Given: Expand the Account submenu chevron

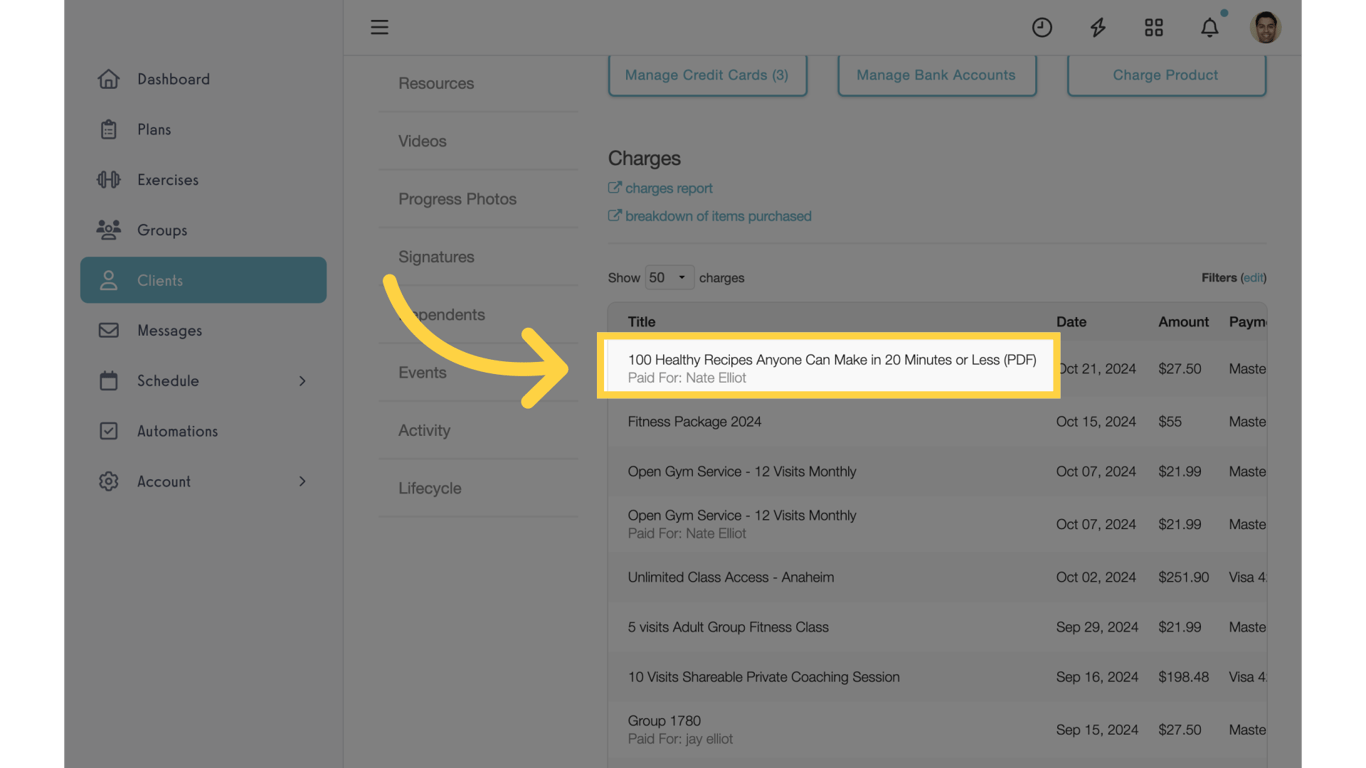Looking at the screenshot, I should [x=302, y=481].
